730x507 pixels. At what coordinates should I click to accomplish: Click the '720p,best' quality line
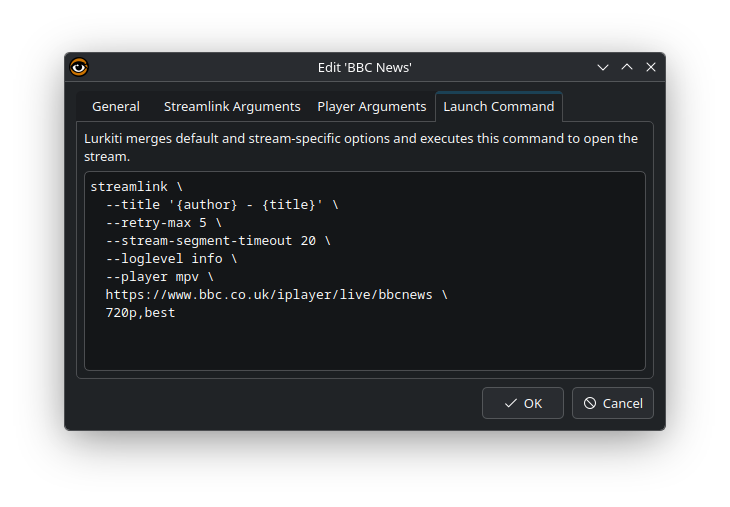(x=141, y=313)
